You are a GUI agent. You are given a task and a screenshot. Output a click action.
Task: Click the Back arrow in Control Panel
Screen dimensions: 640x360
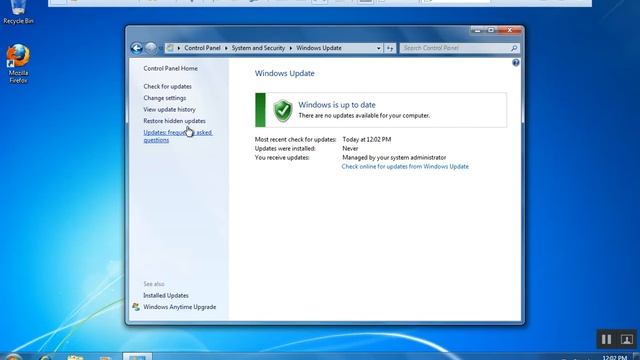click(137, 48)
